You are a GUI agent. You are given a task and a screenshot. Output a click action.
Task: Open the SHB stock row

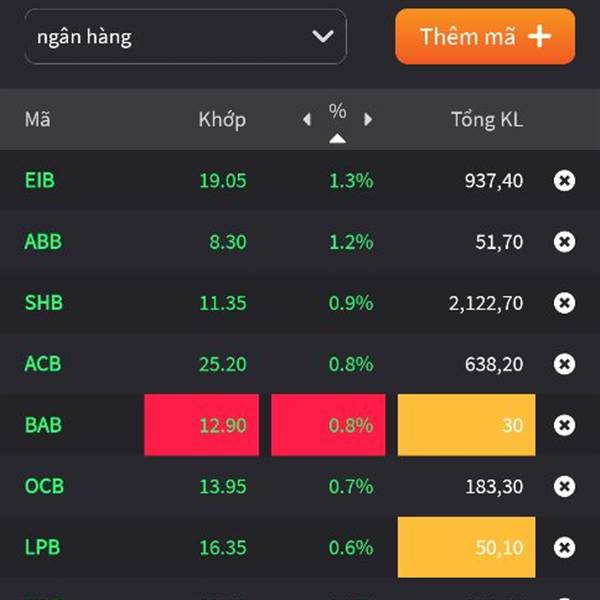click(300, 303)
